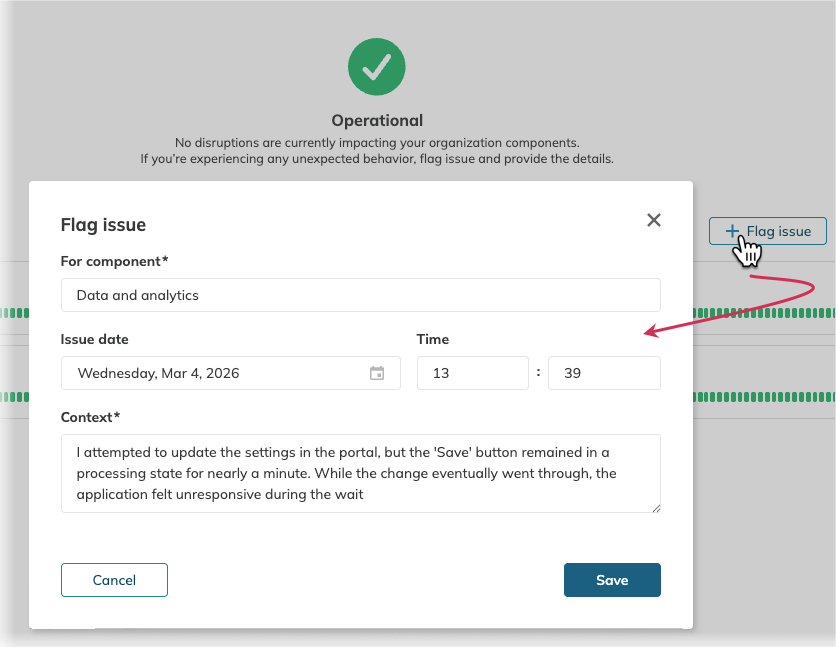Open the Issue date field
The width and height of the screenshot is (836, 647).
[x=220, y=374]
